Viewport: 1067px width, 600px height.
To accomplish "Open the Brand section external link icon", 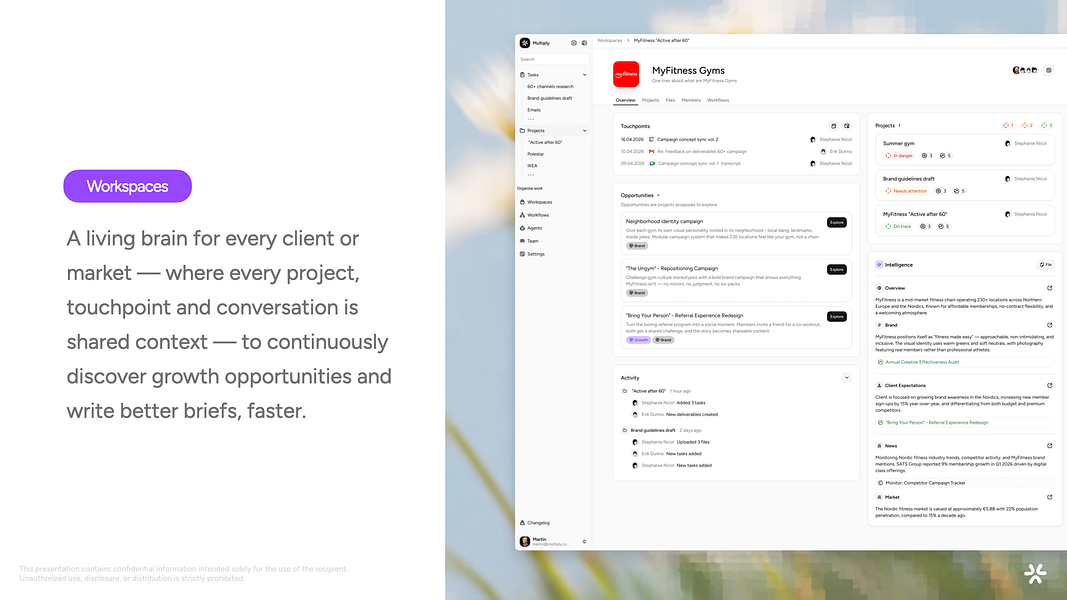I will (1049, 325).
